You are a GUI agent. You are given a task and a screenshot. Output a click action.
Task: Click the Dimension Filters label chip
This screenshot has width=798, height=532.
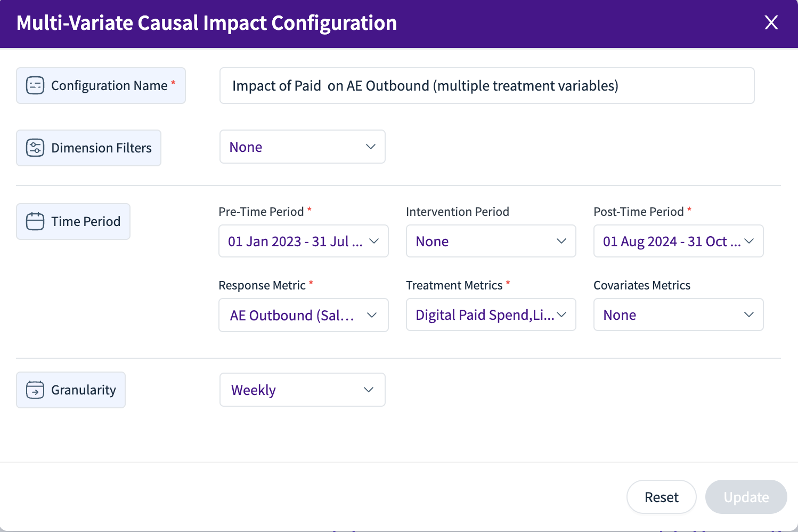click(x=89, y=148)
